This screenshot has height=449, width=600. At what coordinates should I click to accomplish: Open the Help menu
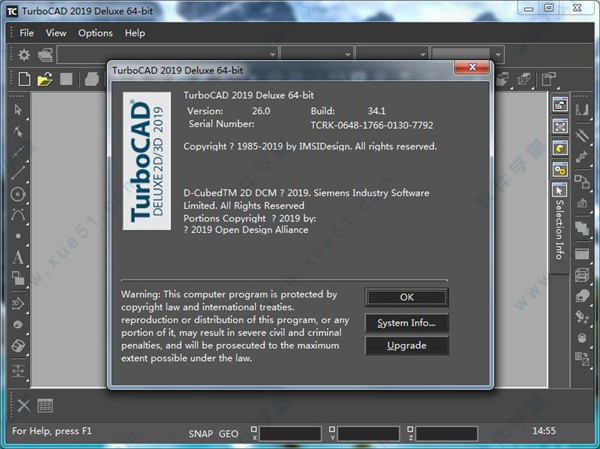point(135,33)
